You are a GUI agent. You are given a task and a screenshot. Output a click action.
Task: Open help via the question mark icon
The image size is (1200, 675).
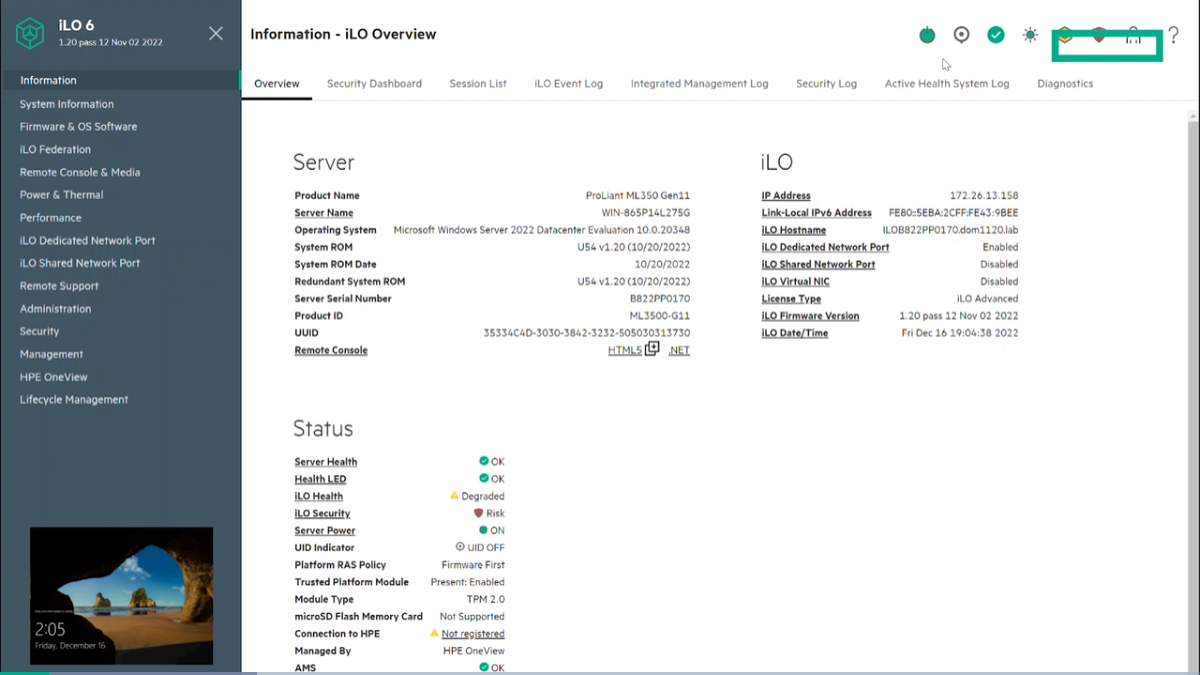pyautogui.click(x=1173, y=35)
